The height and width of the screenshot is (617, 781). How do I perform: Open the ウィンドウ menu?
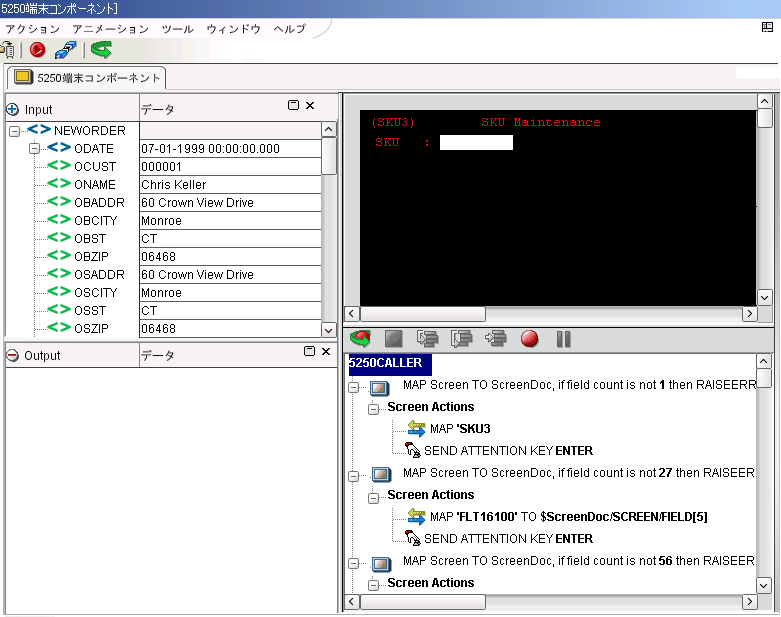pos(233,29)
